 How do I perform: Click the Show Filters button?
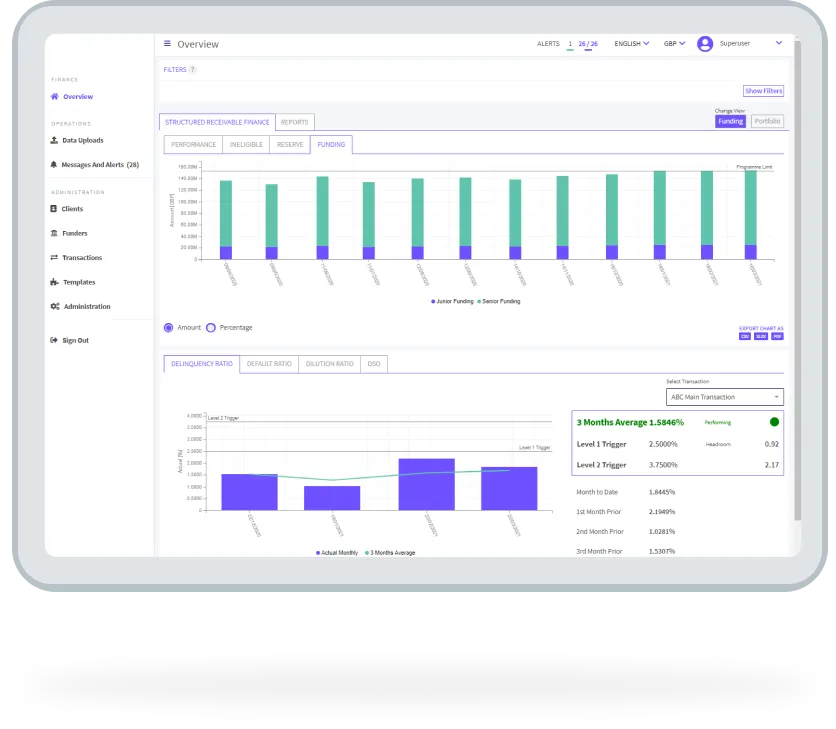pyautogui.click(x=763, y=91)
